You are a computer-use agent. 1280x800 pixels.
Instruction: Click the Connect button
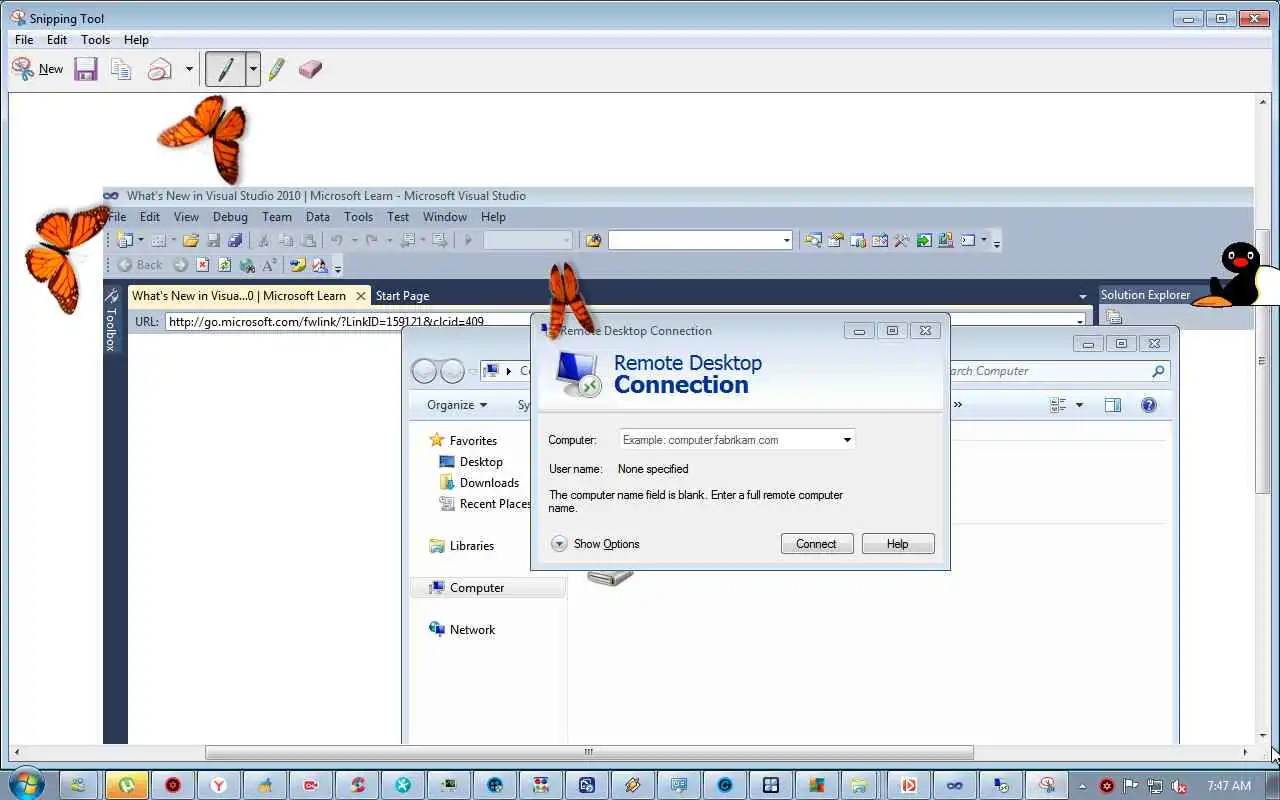(x=816, y=544)
